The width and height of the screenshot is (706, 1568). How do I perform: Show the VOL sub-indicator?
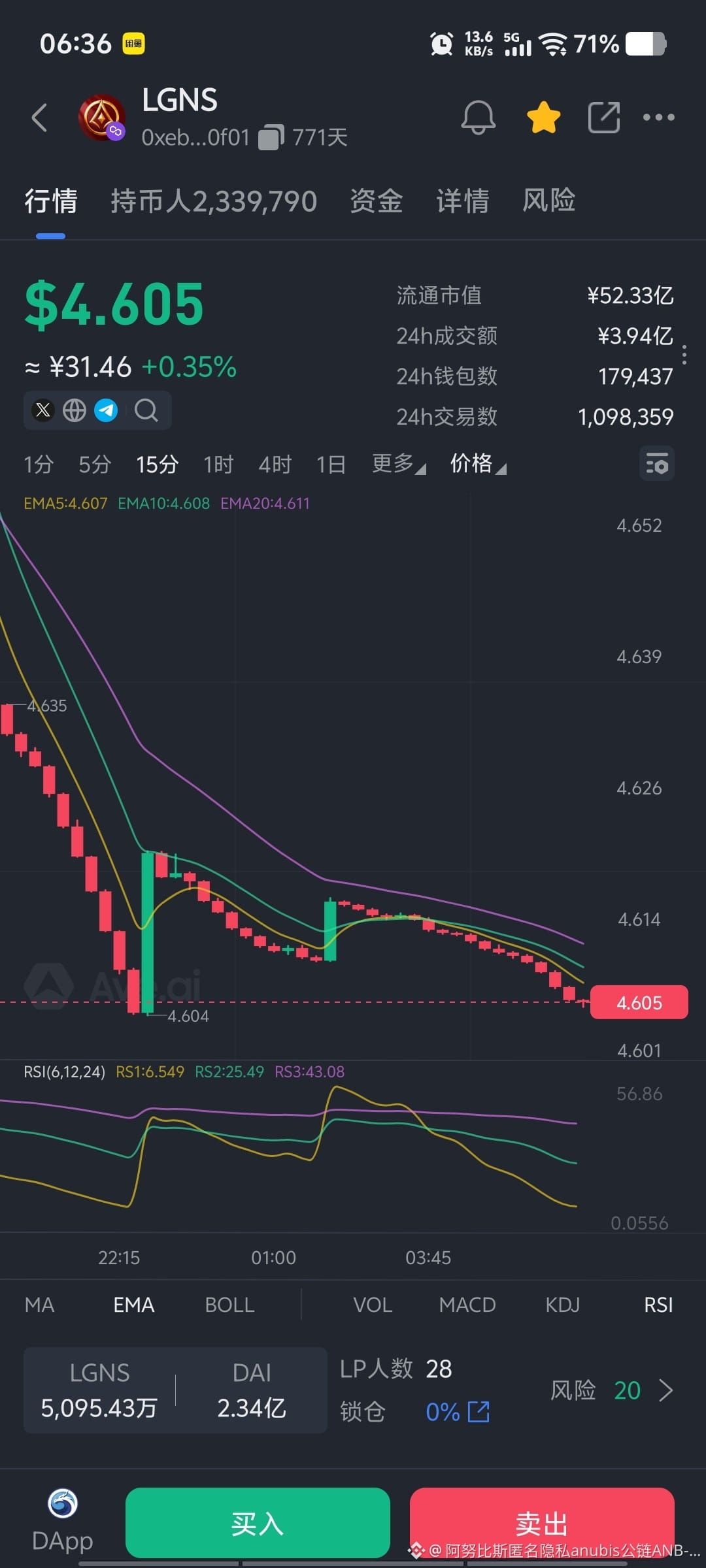[x=373, y=1305]
